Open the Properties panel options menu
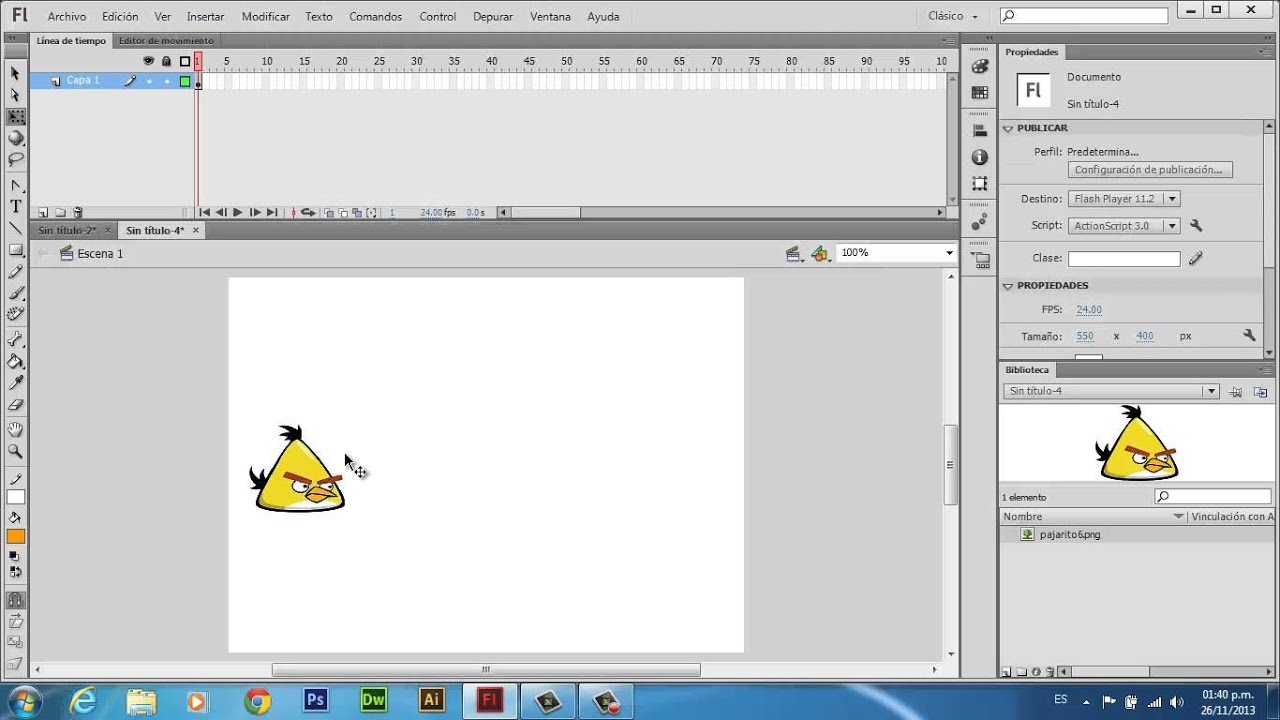The image size is (1280, 720). [x=1267, y=52]
